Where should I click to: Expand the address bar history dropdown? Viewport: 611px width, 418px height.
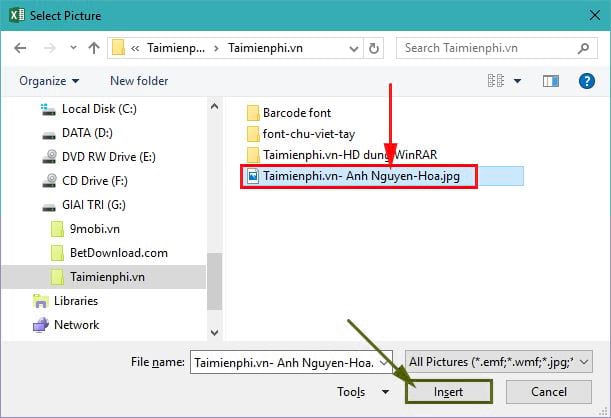pyautogui.click(x=354, y=49)
